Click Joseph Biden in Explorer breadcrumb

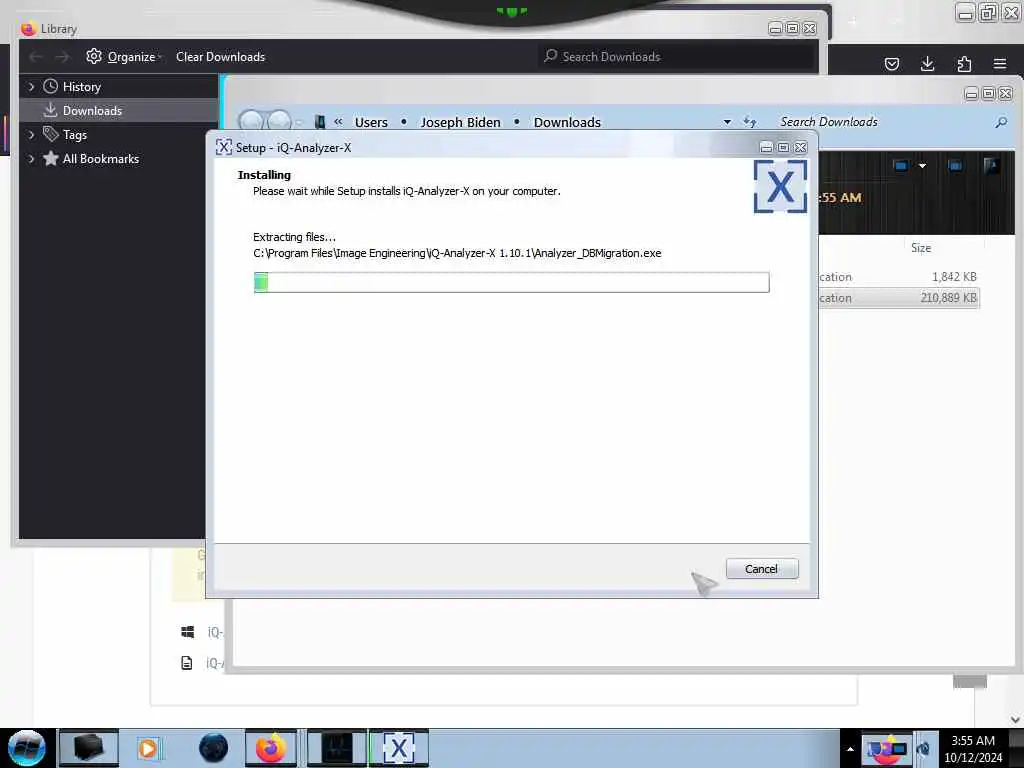click(460, 122)
